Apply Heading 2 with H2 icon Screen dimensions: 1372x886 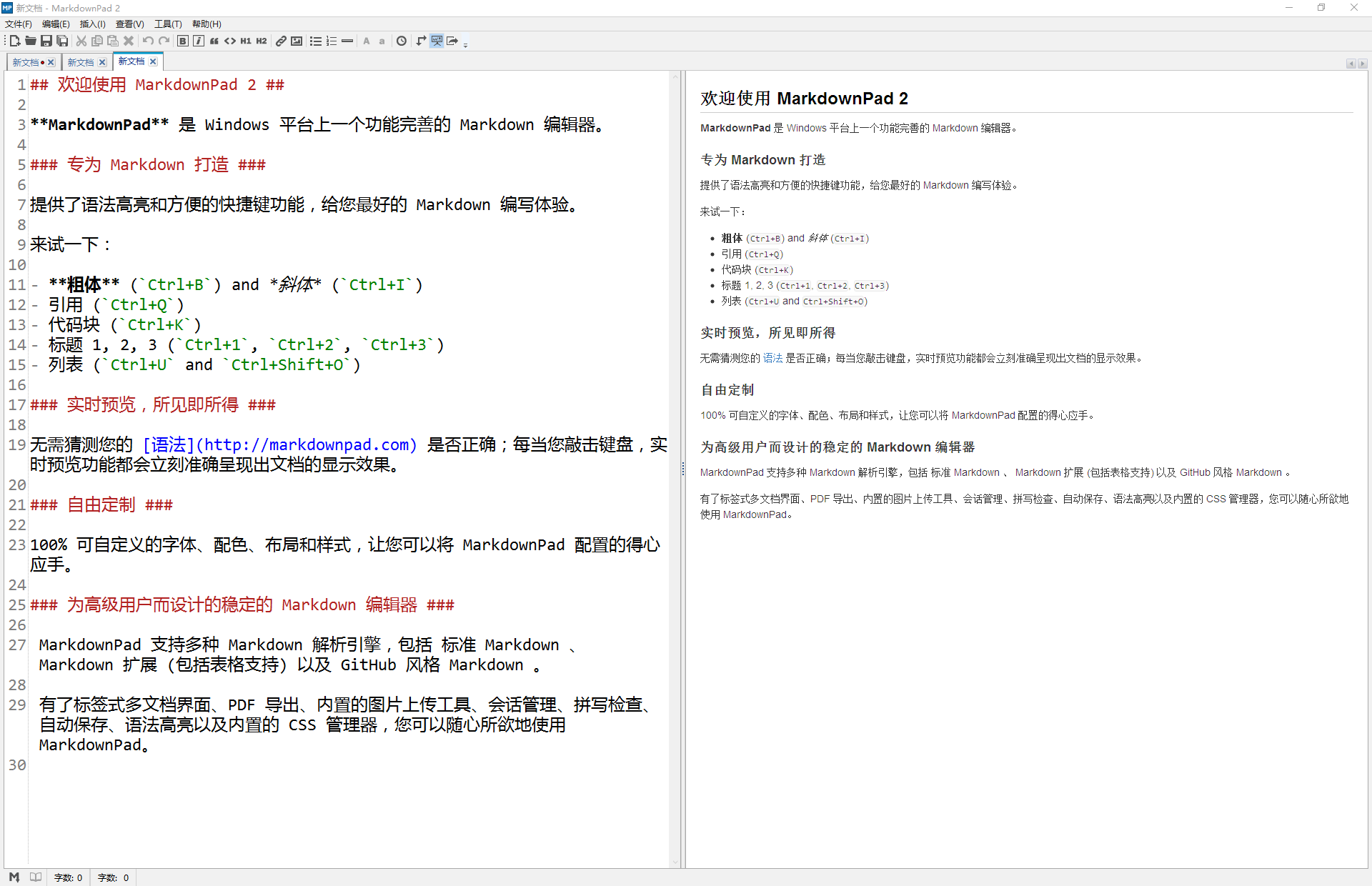262,41
